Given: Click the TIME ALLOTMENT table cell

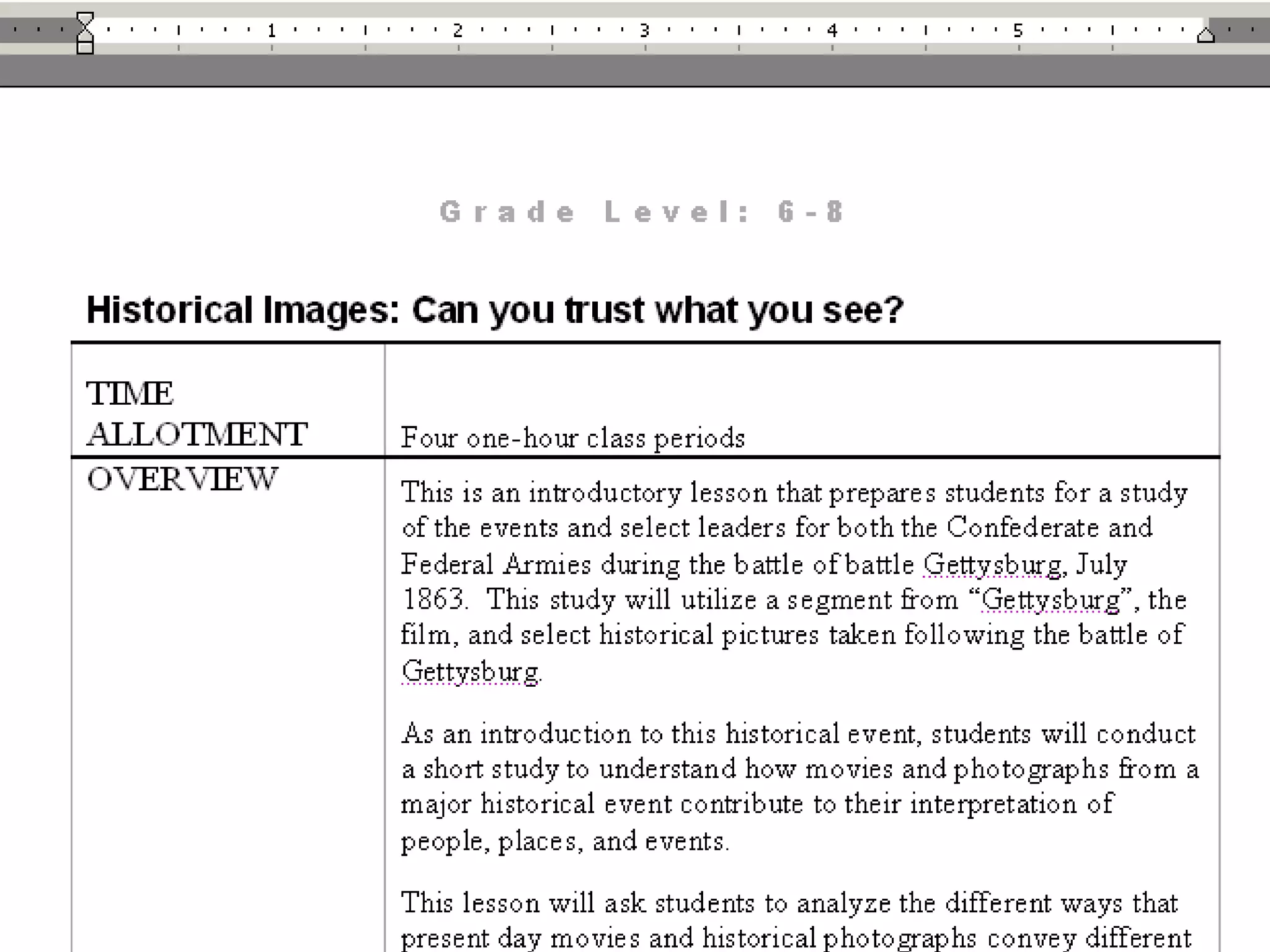Looking at the screenshot, I should point(196,413).
